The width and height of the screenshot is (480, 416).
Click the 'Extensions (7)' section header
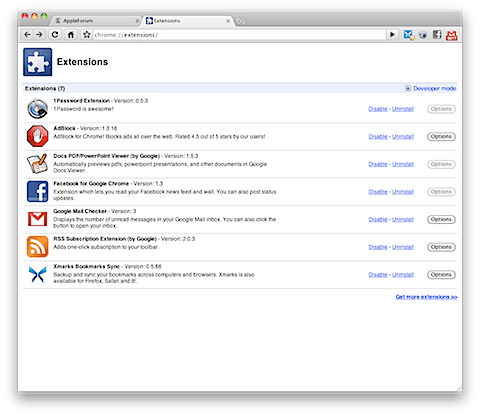45,88
